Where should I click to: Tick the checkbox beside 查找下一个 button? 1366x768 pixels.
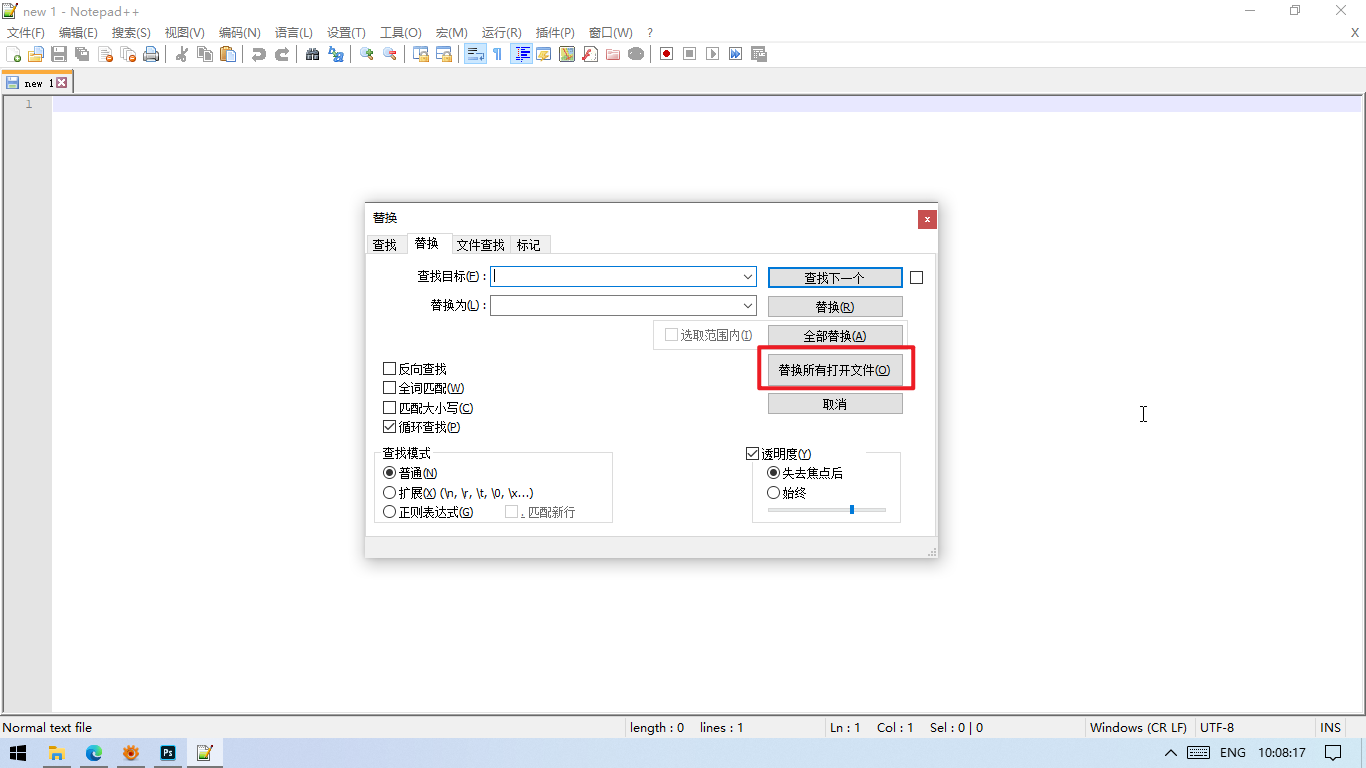coord(916,277)
